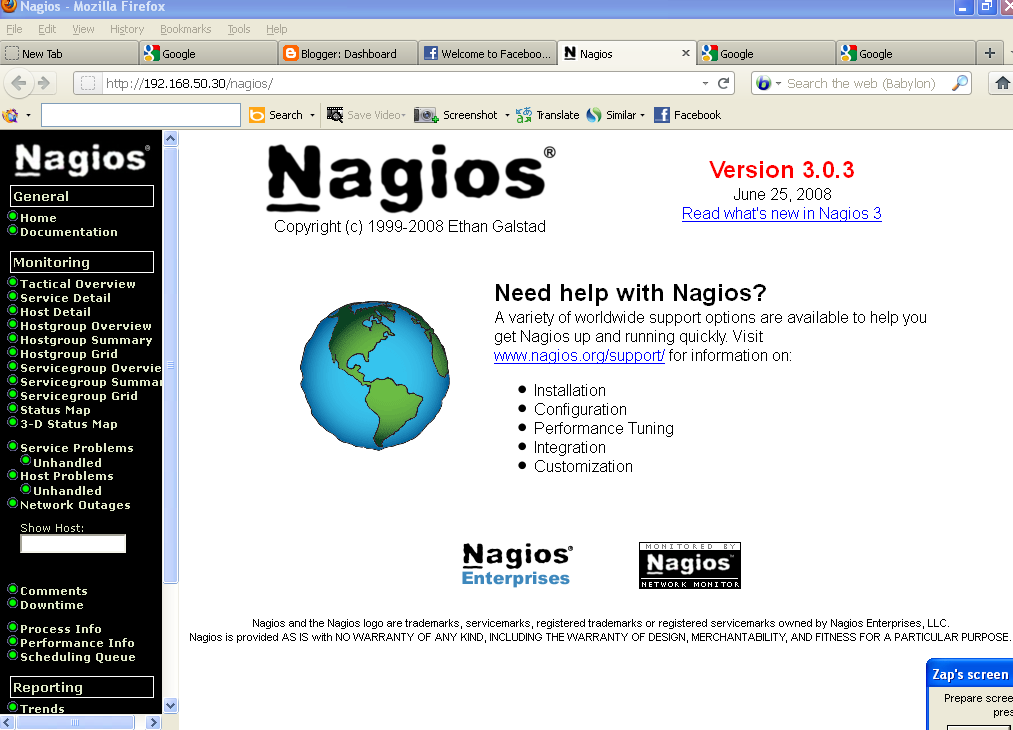Open Downtime in the sidebar
This screenshot has width=1013, height=730.
point(52,605)
